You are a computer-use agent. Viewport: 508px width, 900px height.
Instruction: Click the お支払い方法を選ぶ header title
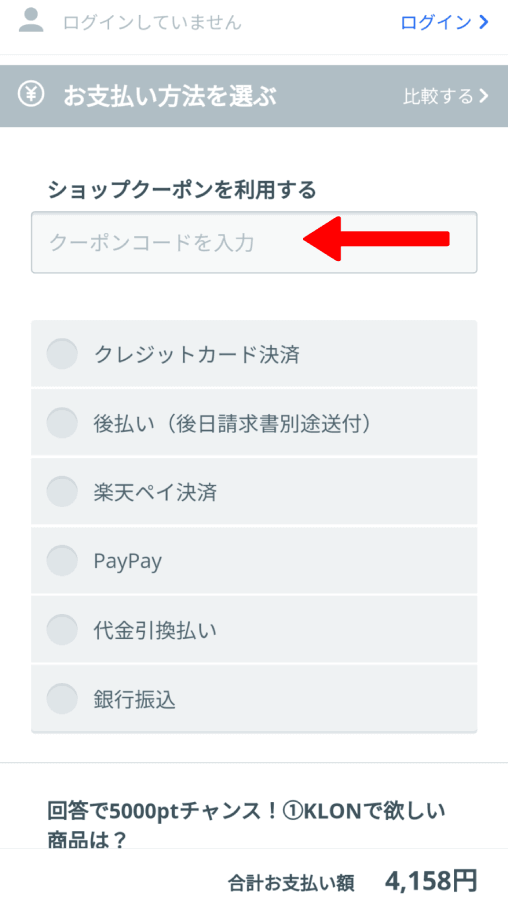point(170,96)
